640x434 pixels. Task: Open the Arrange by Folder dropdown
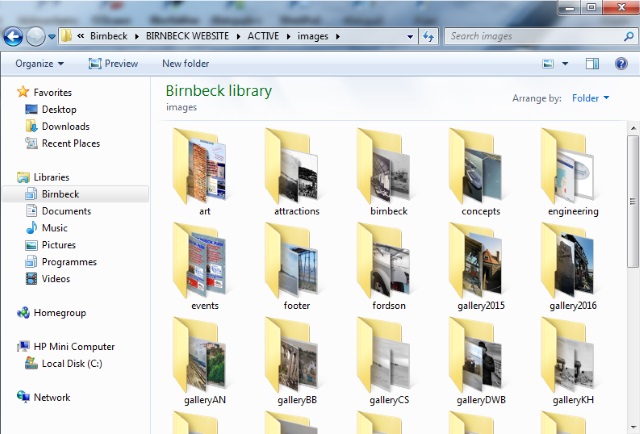(590, 98)
